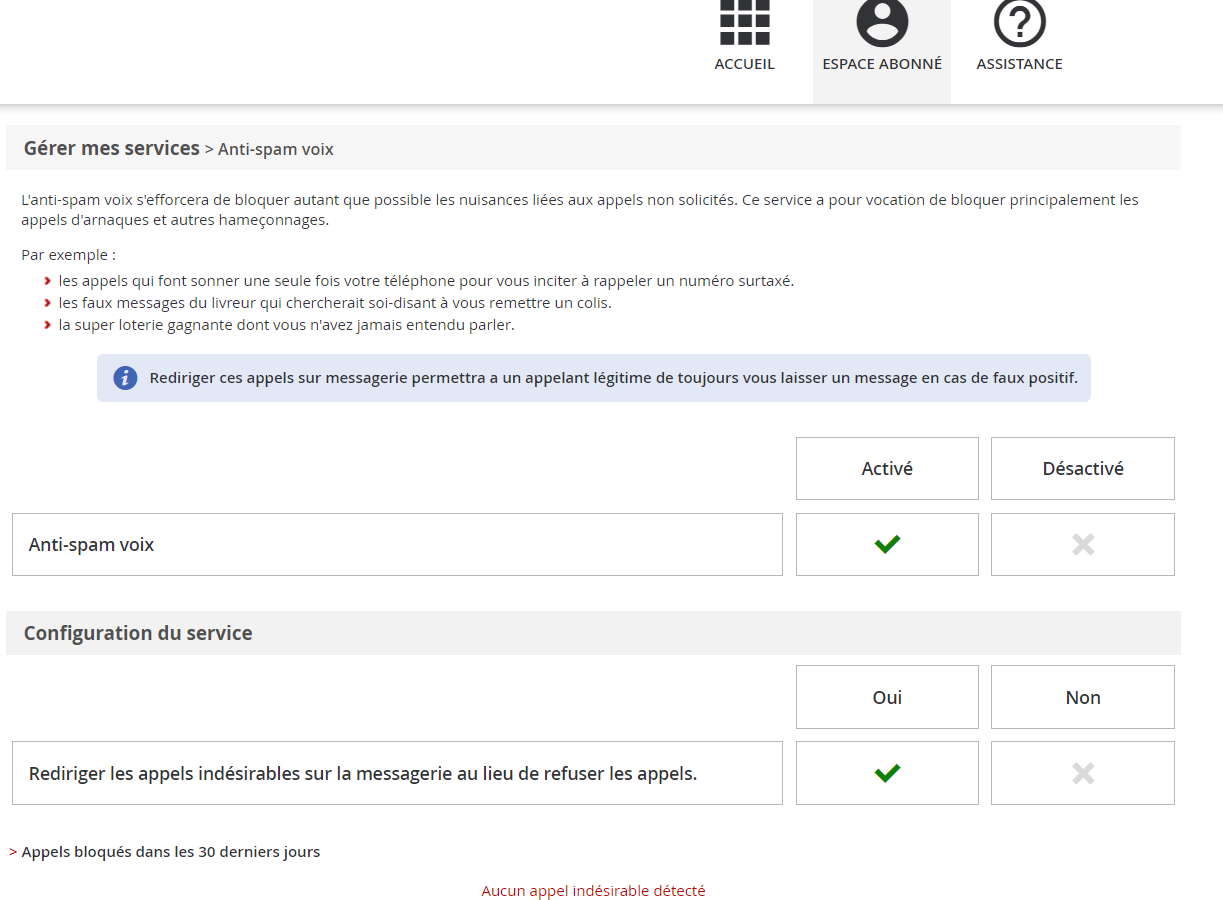This screenshot has height=900, width=1223.
Task: Click the Assistance question mark icon
Action: click(x=1019, y=22)
